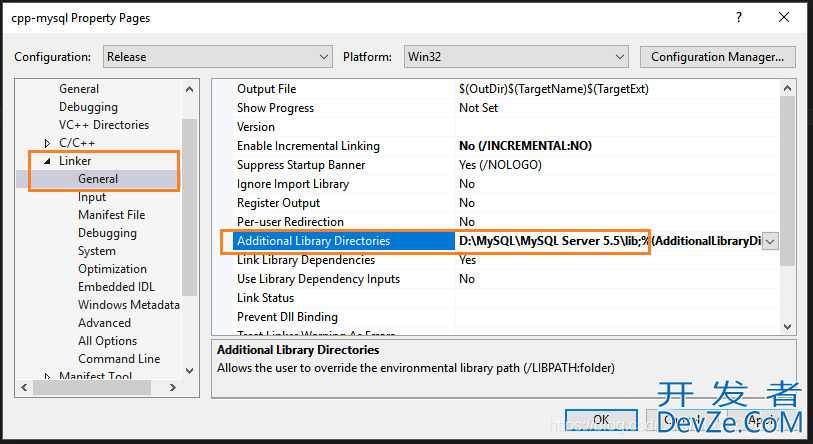This screenshot has height=444, width=813.
Task: Select the Prevent Dll Binding property
Action: pyautogui.click(x=287, y=317)
